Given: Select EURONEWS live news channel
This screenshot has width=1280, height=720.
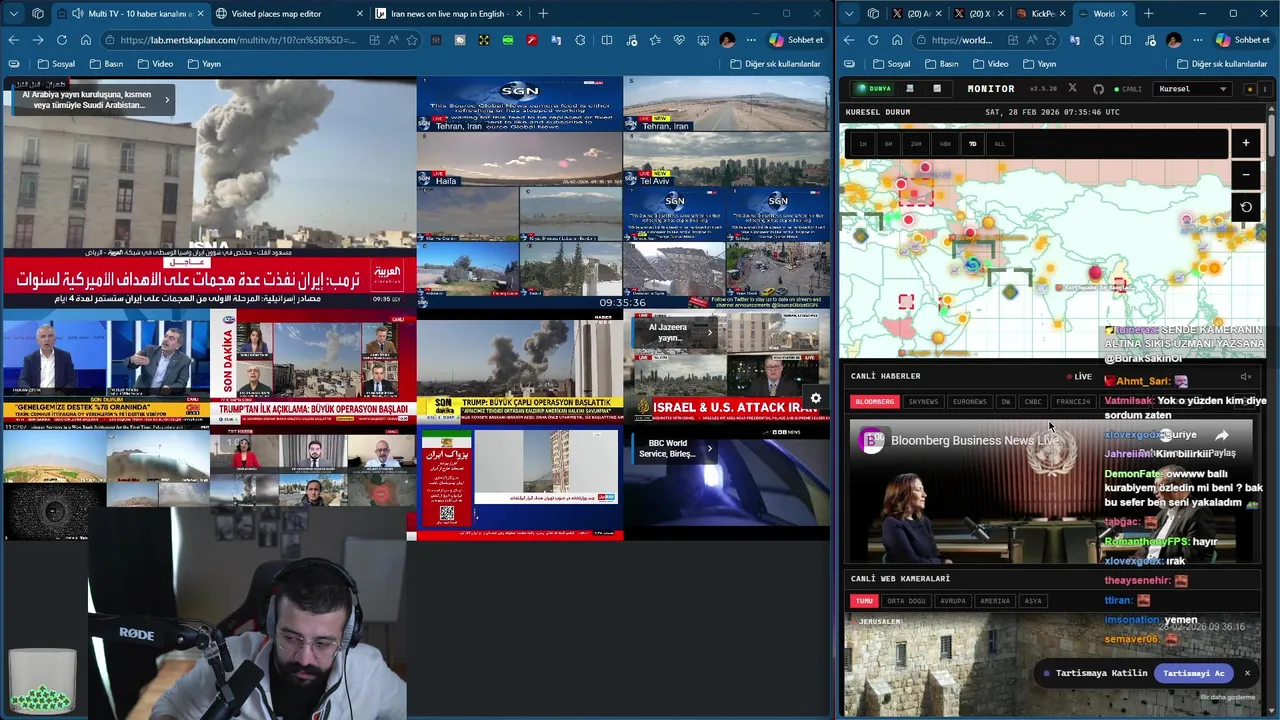Looking at the screenshot, I should (x=970, y=402).
